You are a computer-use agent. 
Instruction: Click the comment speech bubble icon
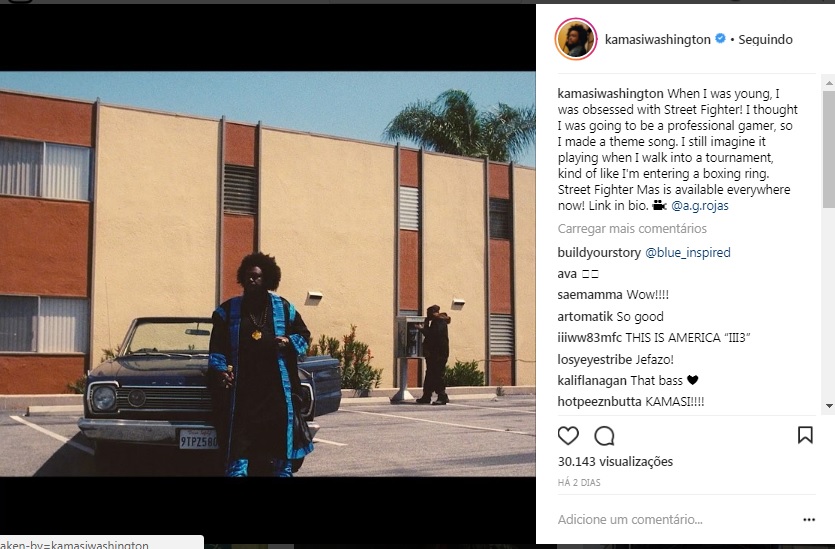pos(604,436)
